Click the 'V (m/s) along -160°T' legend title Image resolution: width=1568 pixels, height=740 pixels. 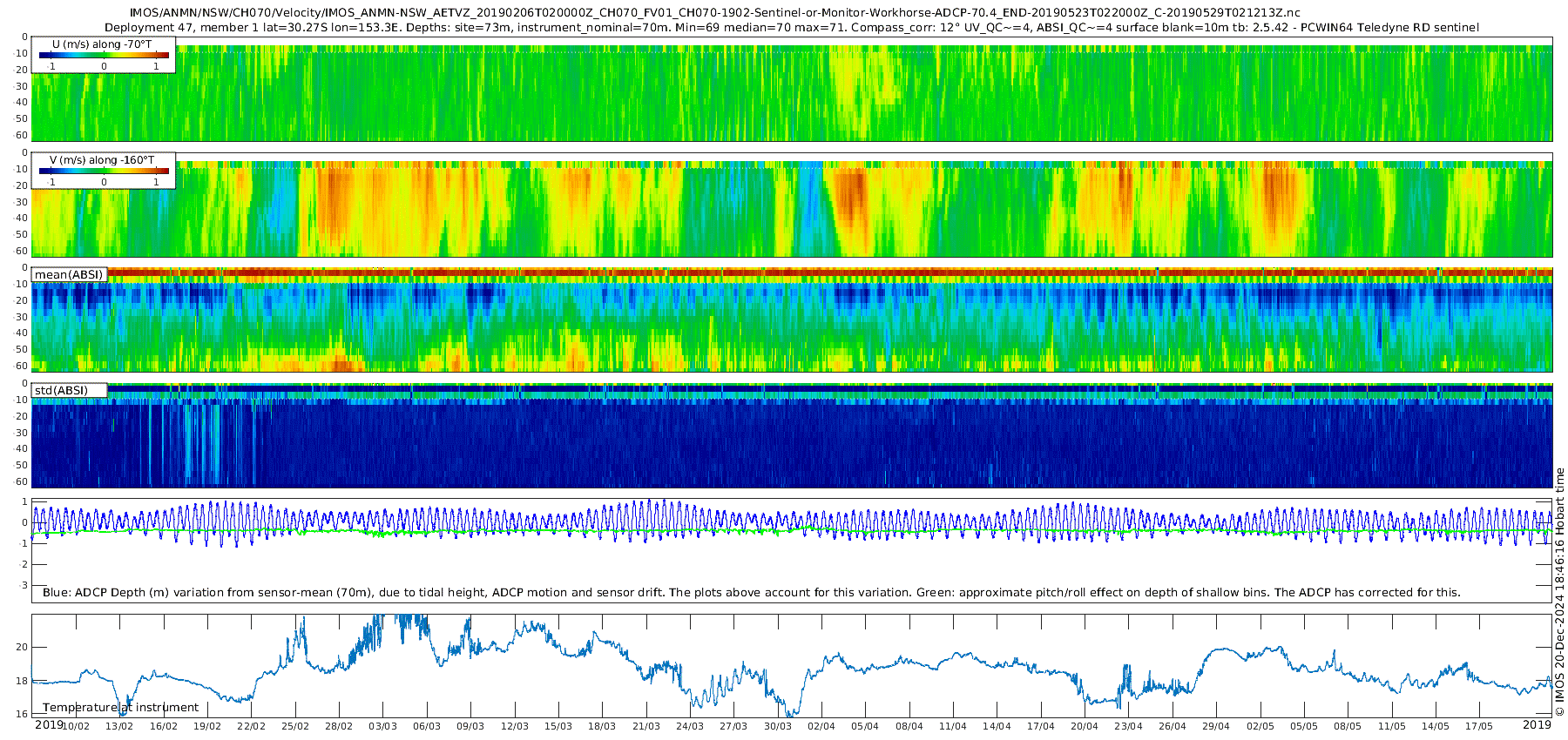102,160
